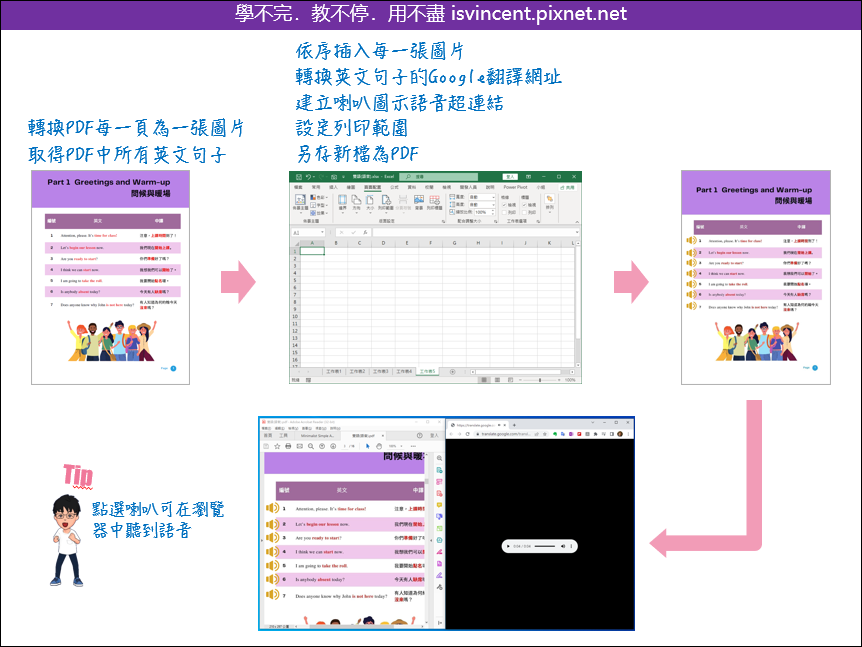Open the Colors (色彩) dropdown in Excel
862x647 pixels.
[x=318, y=197]
